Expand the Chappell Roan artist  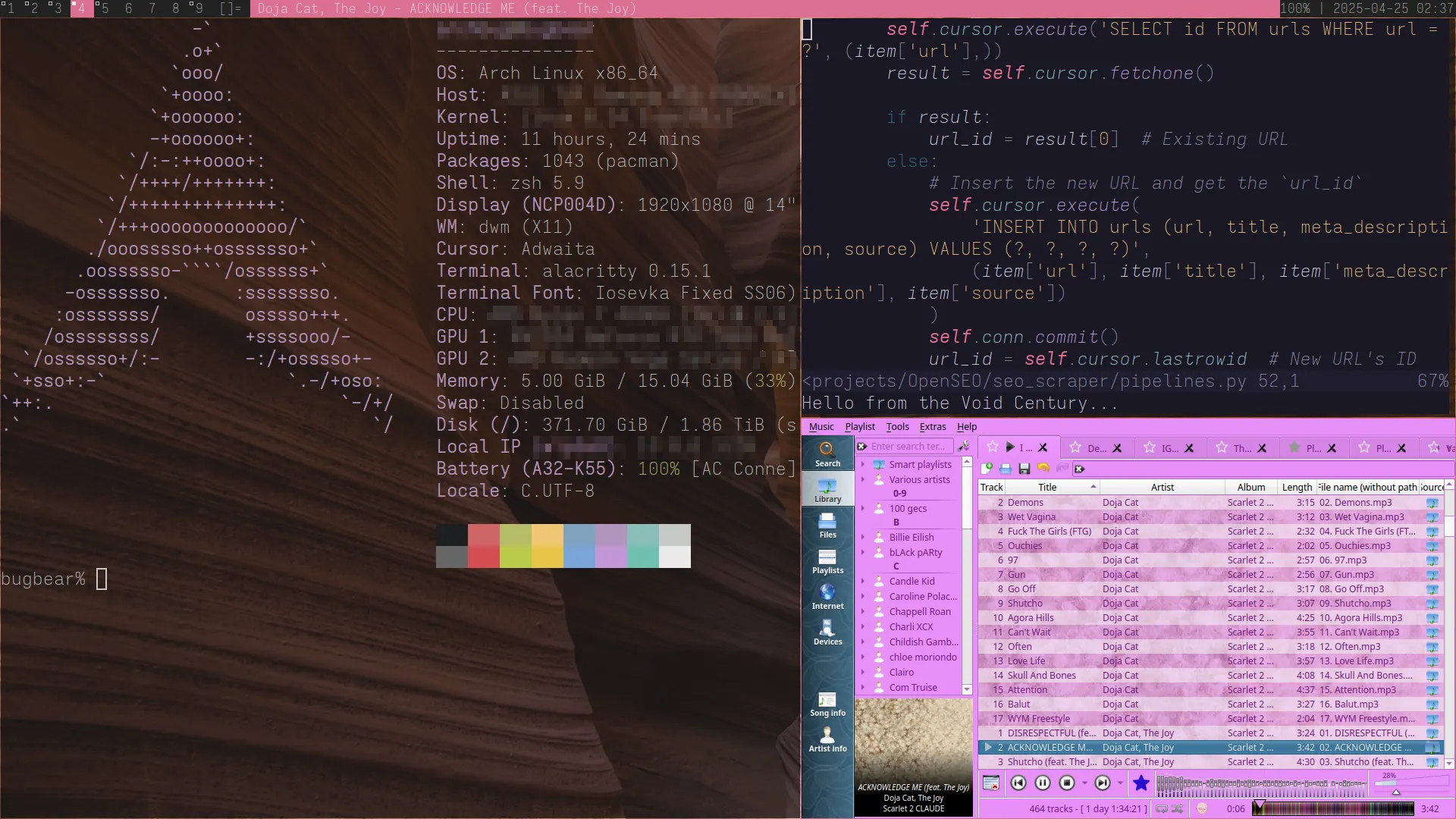tap(862, 612)
